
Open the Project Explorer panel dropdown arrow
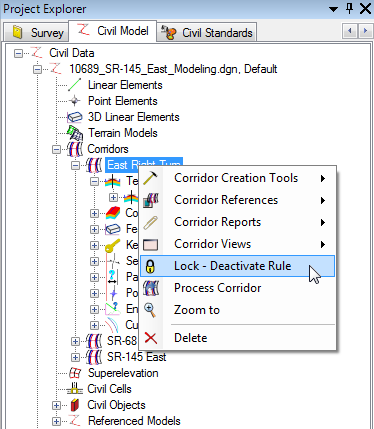click(333, 9)
